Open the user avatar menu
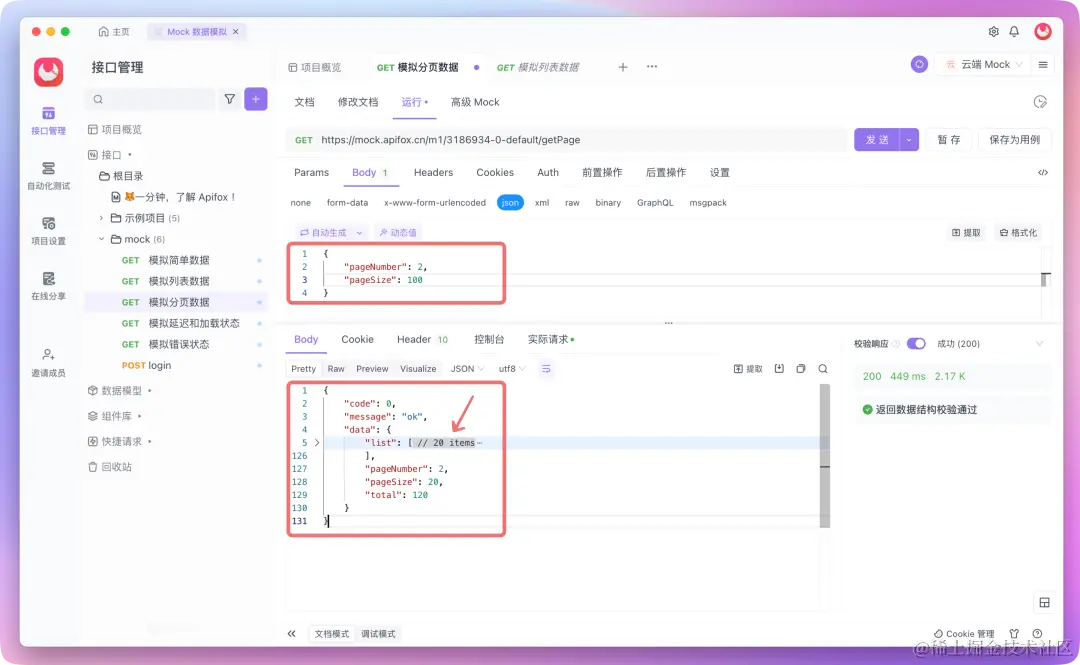The image size is (1080, 665). 1043,31
